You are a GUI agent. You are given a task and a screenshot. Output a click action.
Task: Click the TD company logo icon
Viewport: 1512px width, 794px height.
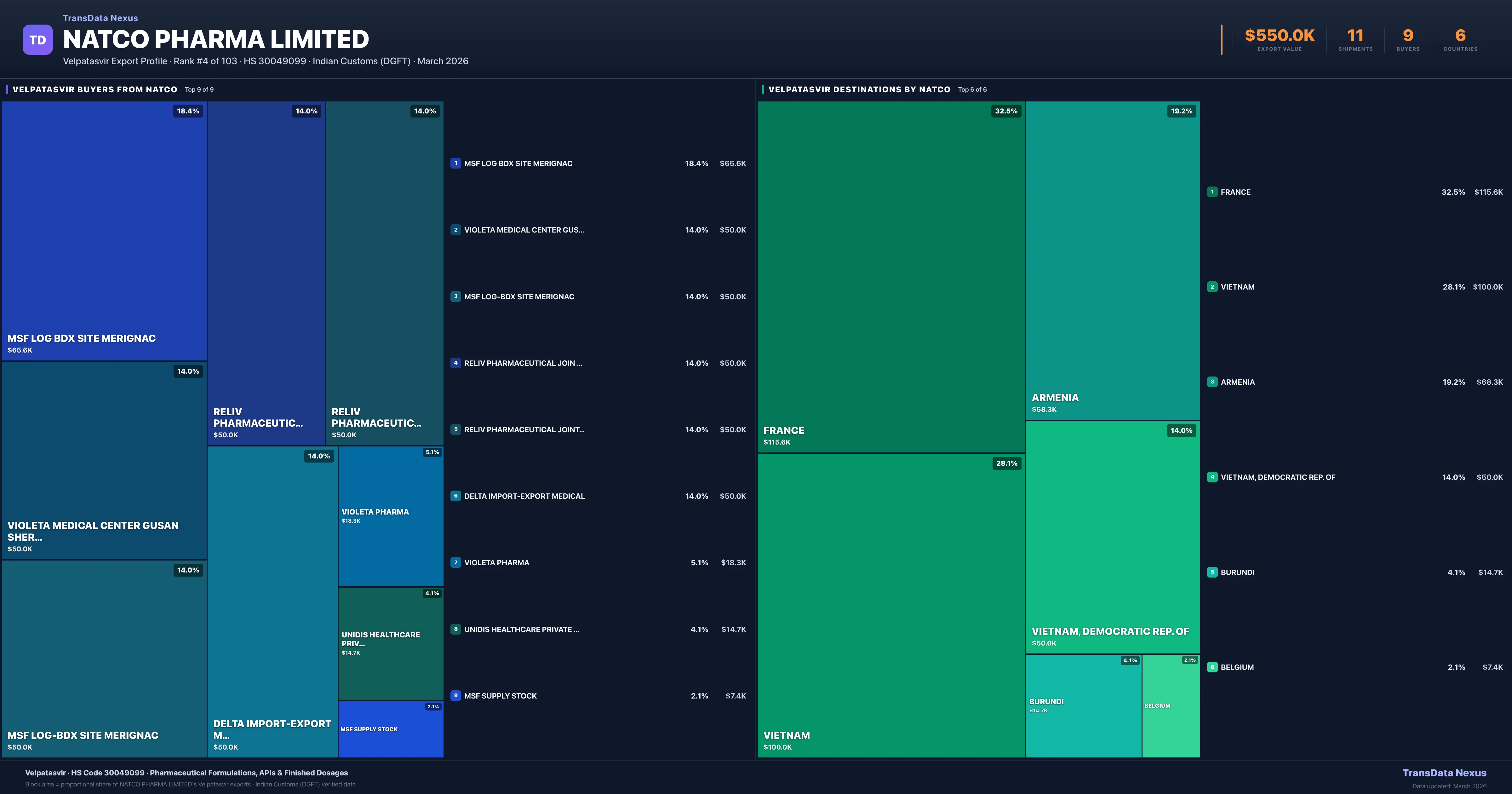(37, 39)
